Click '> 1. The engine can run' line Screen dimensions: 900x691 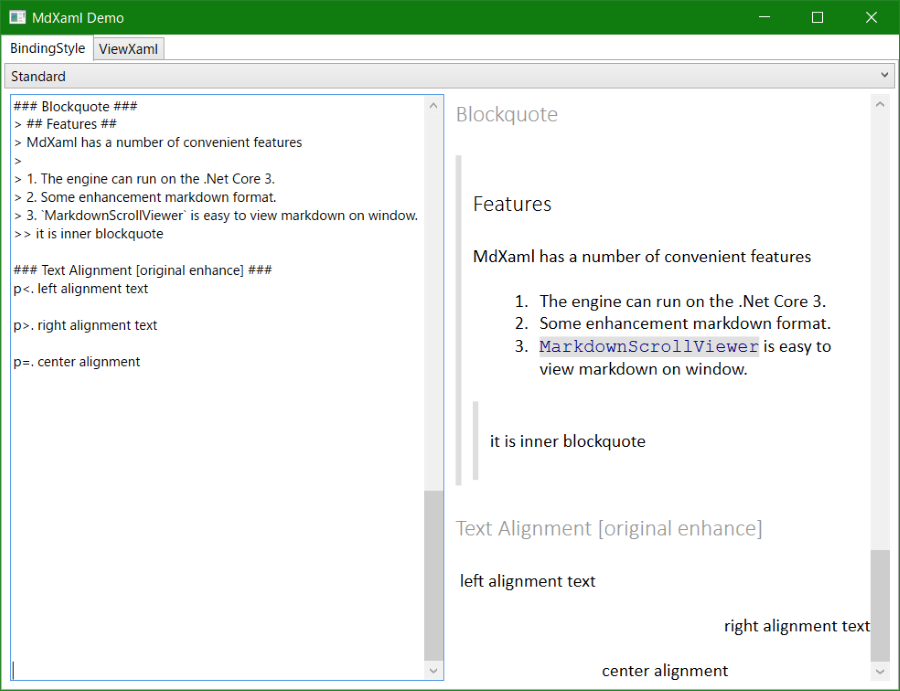pyautogui.click(x=144, y=179)
